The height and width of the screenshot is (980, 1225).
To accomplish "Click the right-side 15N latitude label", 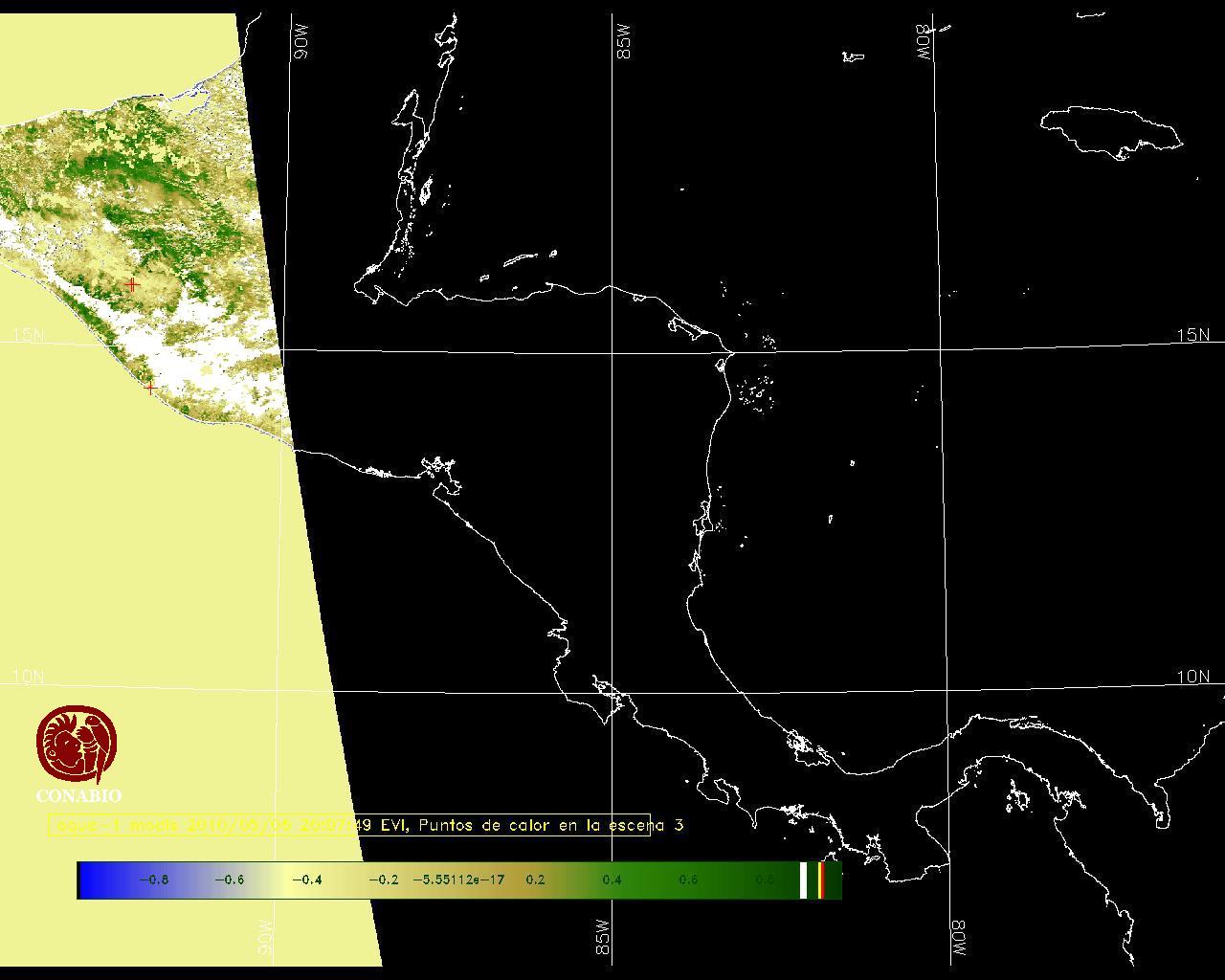I will click(x=1192, y=335).
